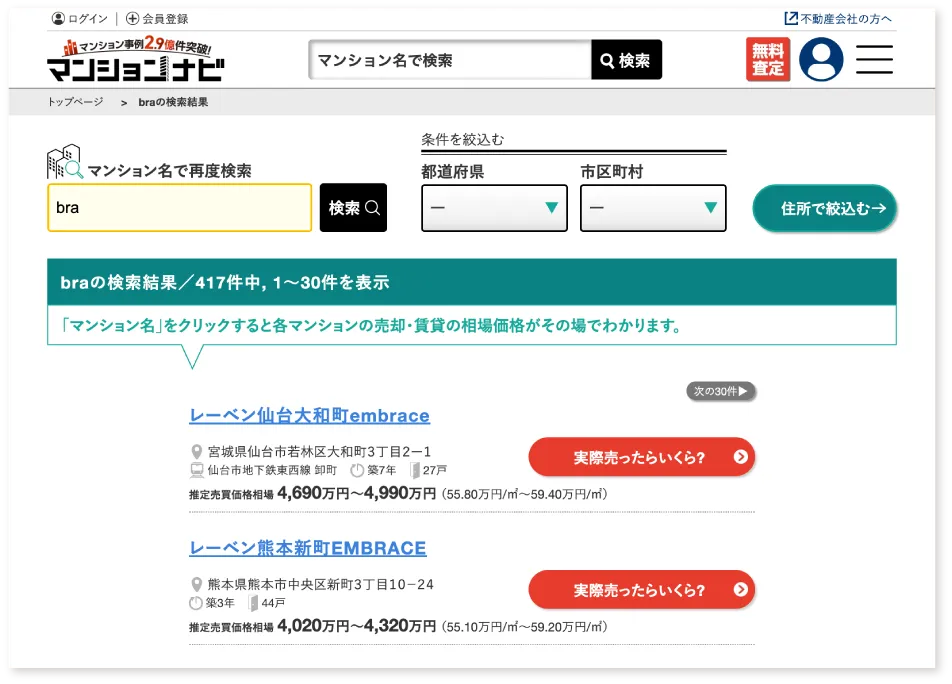Screen dimensions: 952x684
Task: Open the 不動産会社の方へ external link
Action: pos(838,19)
